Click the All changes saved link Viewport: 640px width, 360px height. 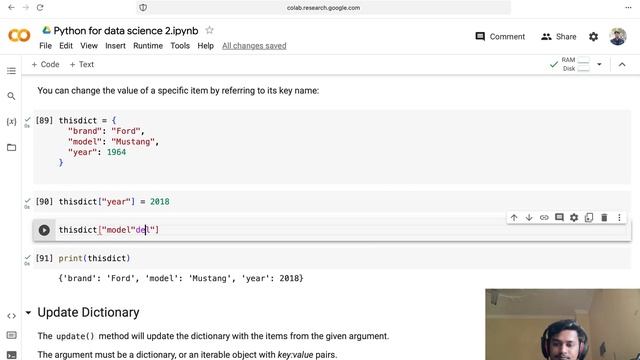[x=254, y=46]
